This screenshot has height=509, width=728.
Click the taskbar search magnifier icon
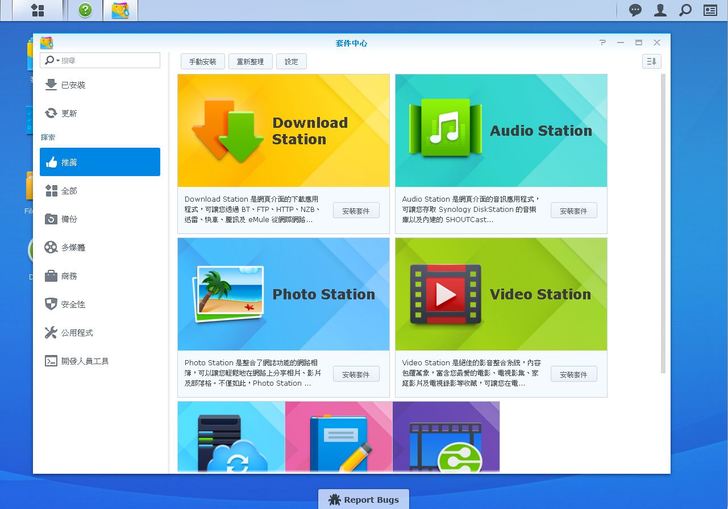point(685,10)
